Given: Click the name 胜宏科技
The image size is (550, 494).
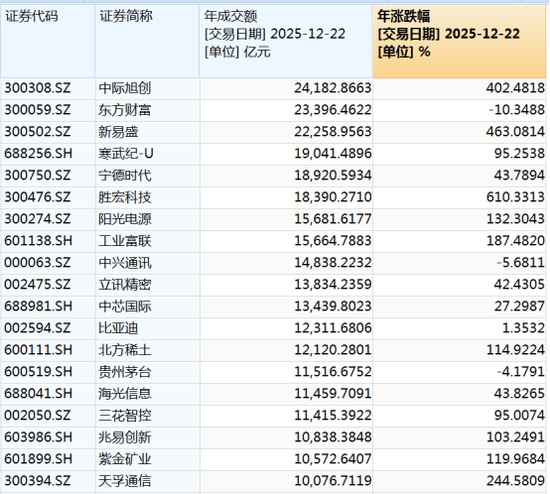Looking at the screenshot, I should coord(125,197).
